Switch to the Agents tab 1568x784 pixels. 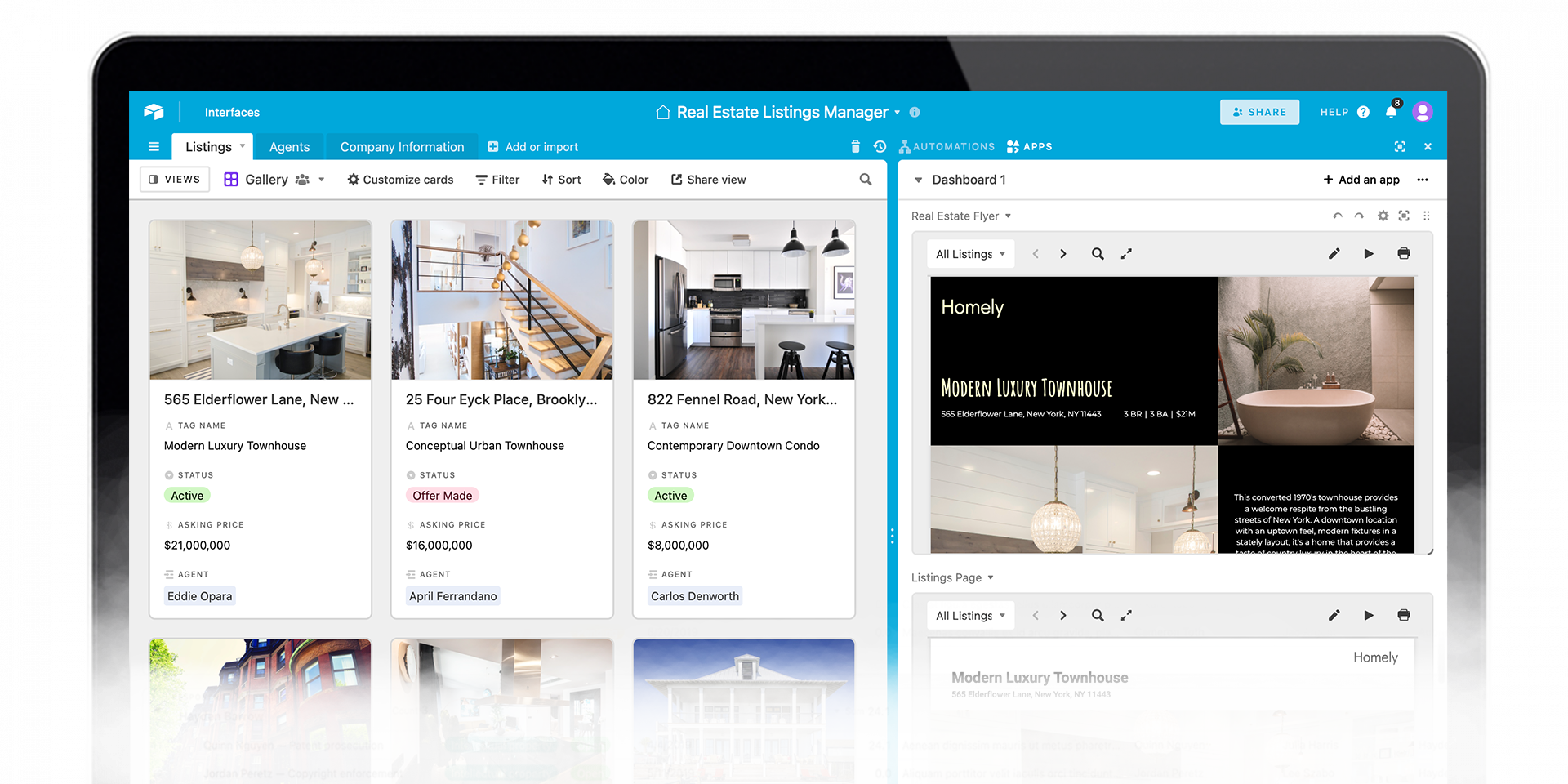tap(289, 147)
